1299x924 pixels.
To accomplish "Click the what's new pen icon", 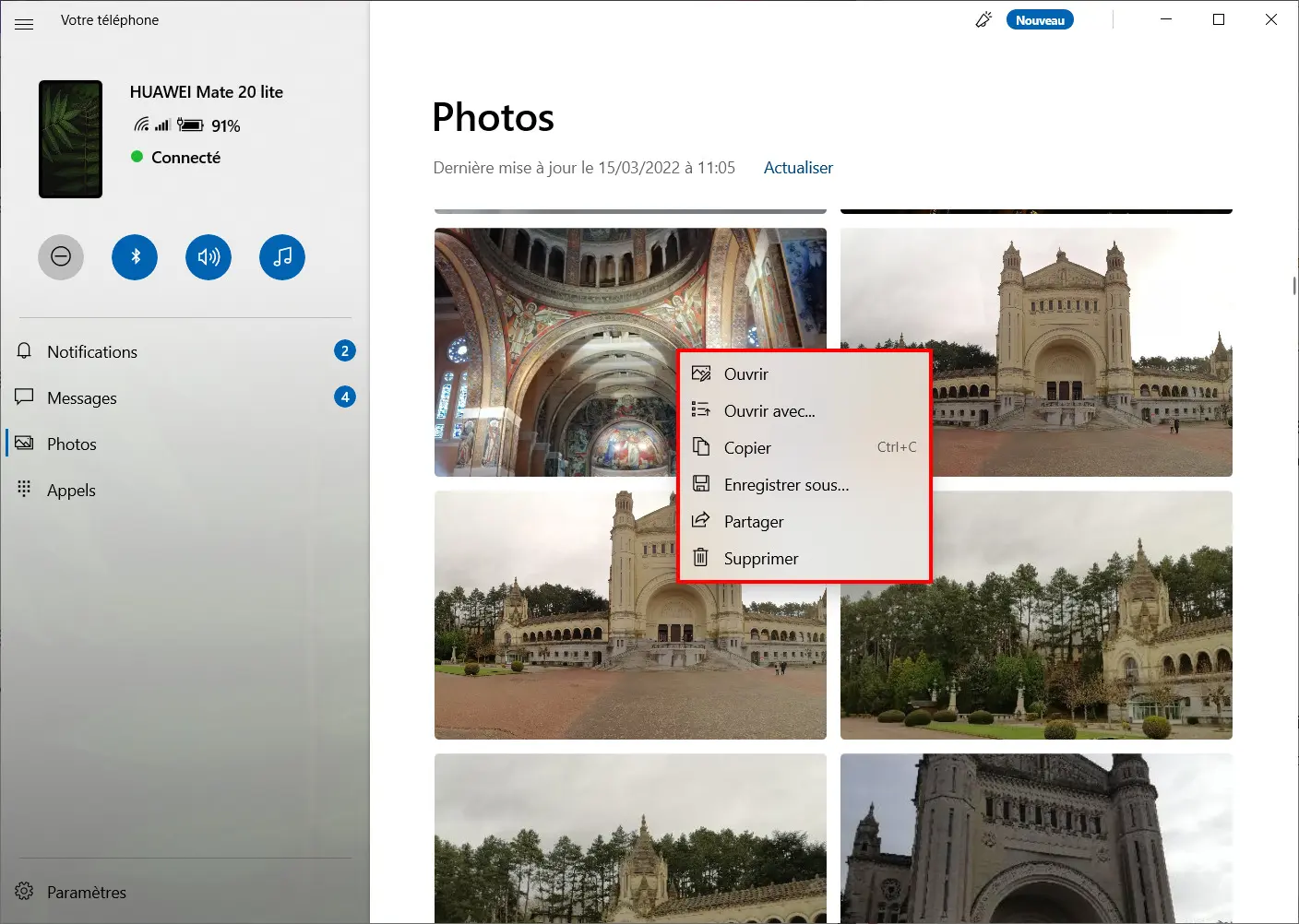I will [984, 19].
